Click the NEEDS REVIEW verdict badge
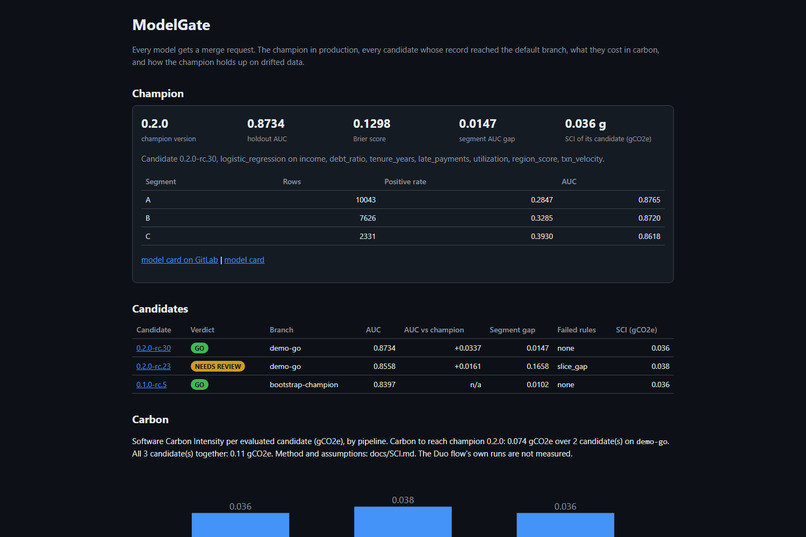Screen dimensions: 806x537 (x=217, y=366)
